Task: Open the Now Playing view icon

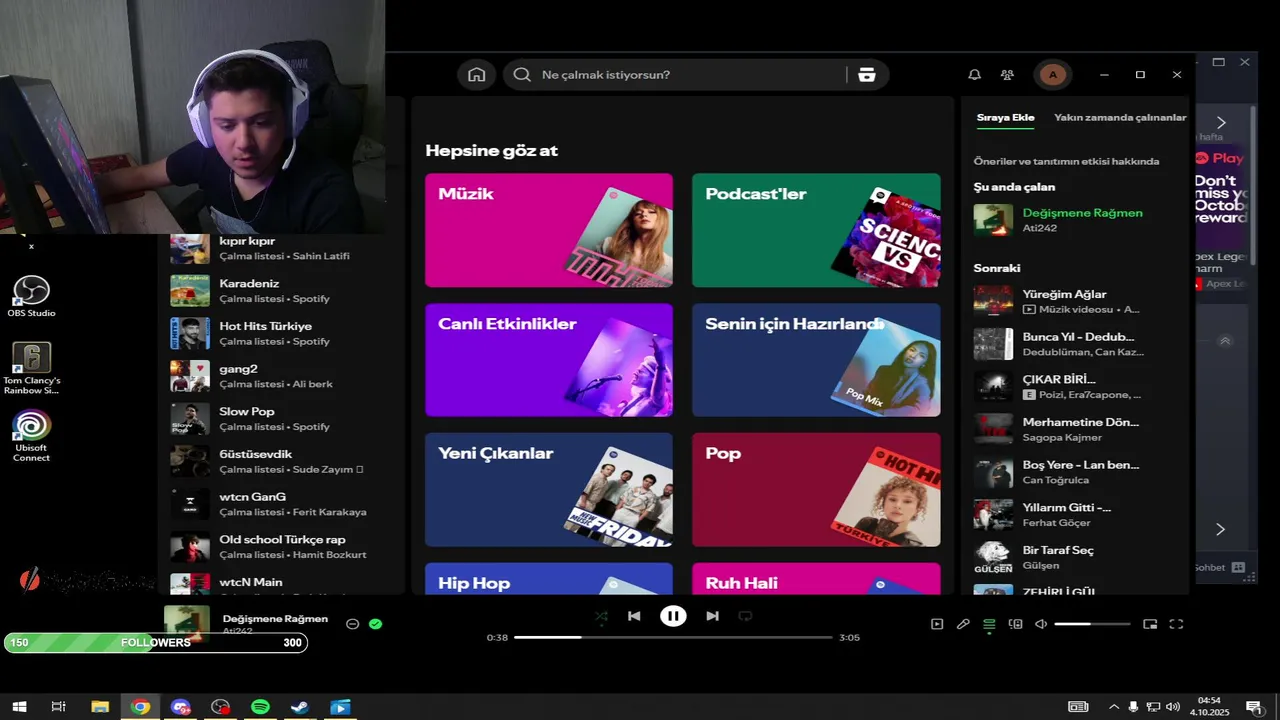Action: tap(937, 624)
